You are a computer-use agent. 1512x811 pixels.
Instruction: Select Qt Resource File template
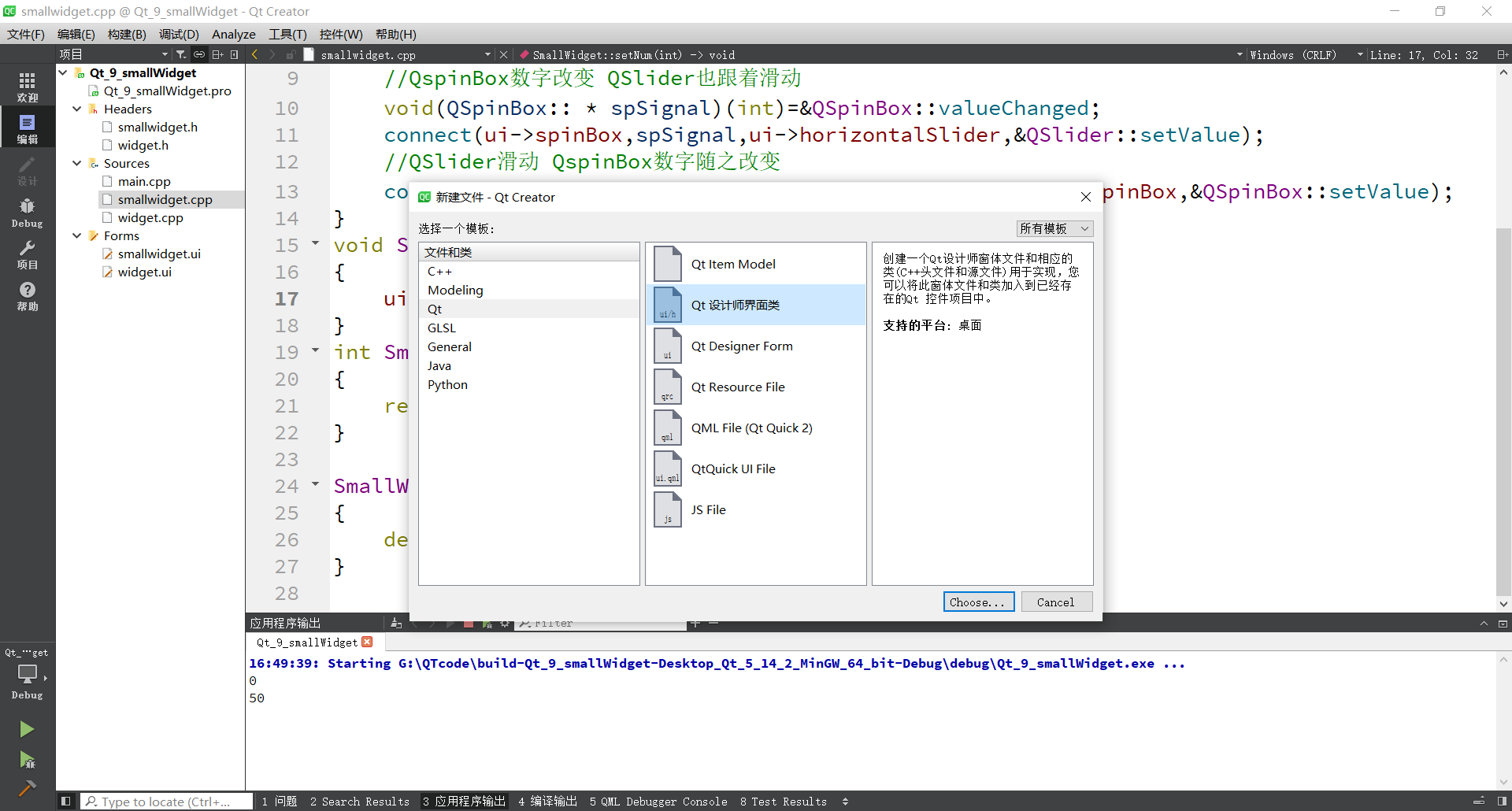click(755, 387)
